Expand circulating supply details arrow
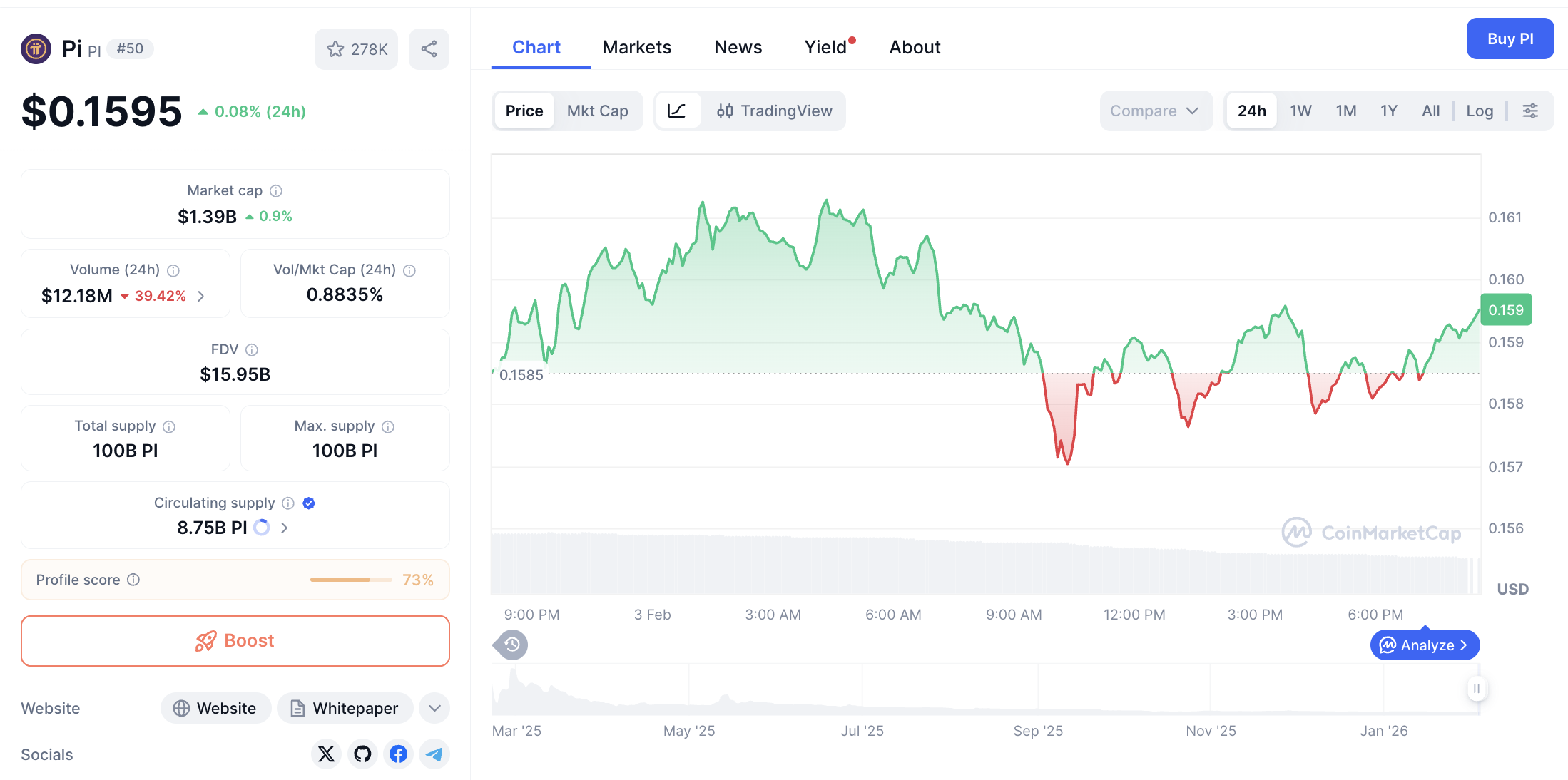Screen dimensions: 1568x780 tap(285, 528)
